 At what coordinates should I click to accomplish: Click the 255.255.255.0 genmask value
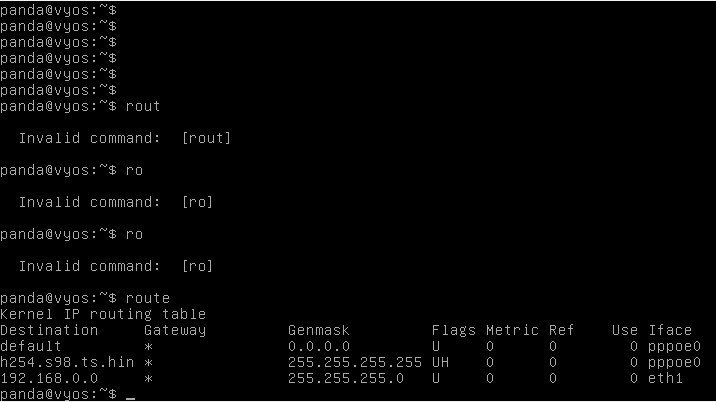(x=346, y=378)
